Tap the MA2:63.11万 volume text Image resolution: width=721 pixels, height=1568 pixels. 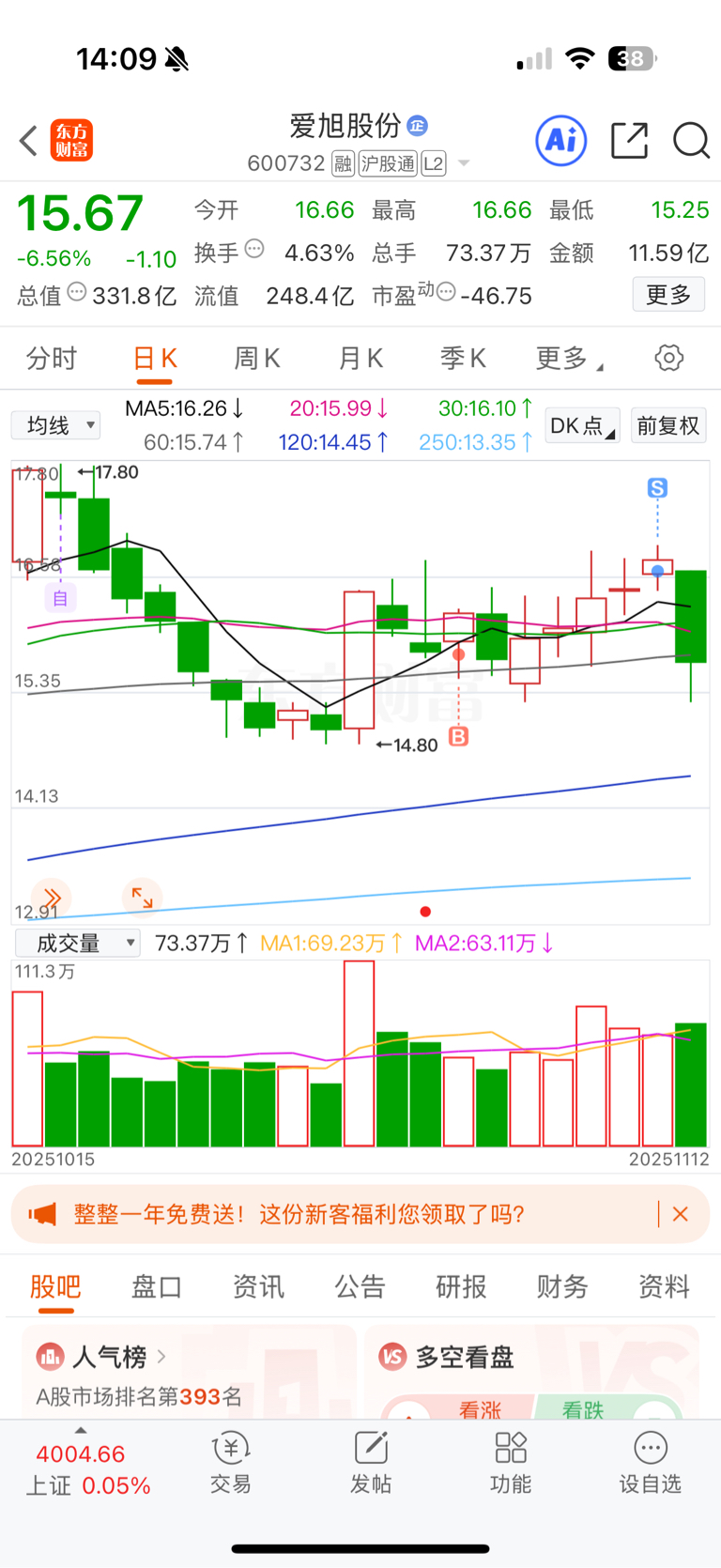[484, 943]
